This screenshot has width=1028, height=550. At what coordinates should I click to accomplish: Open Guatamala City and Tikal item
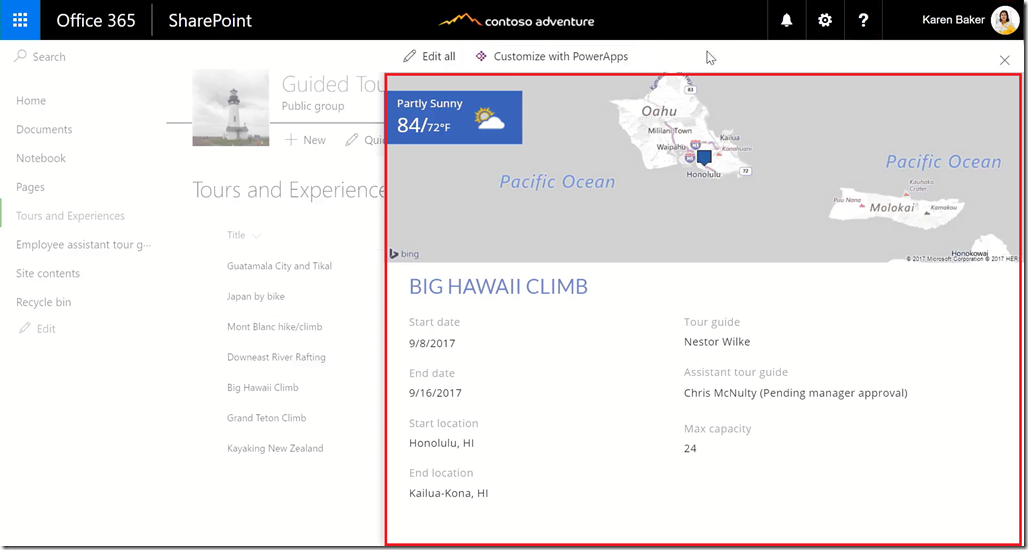[x=279, y=266]
